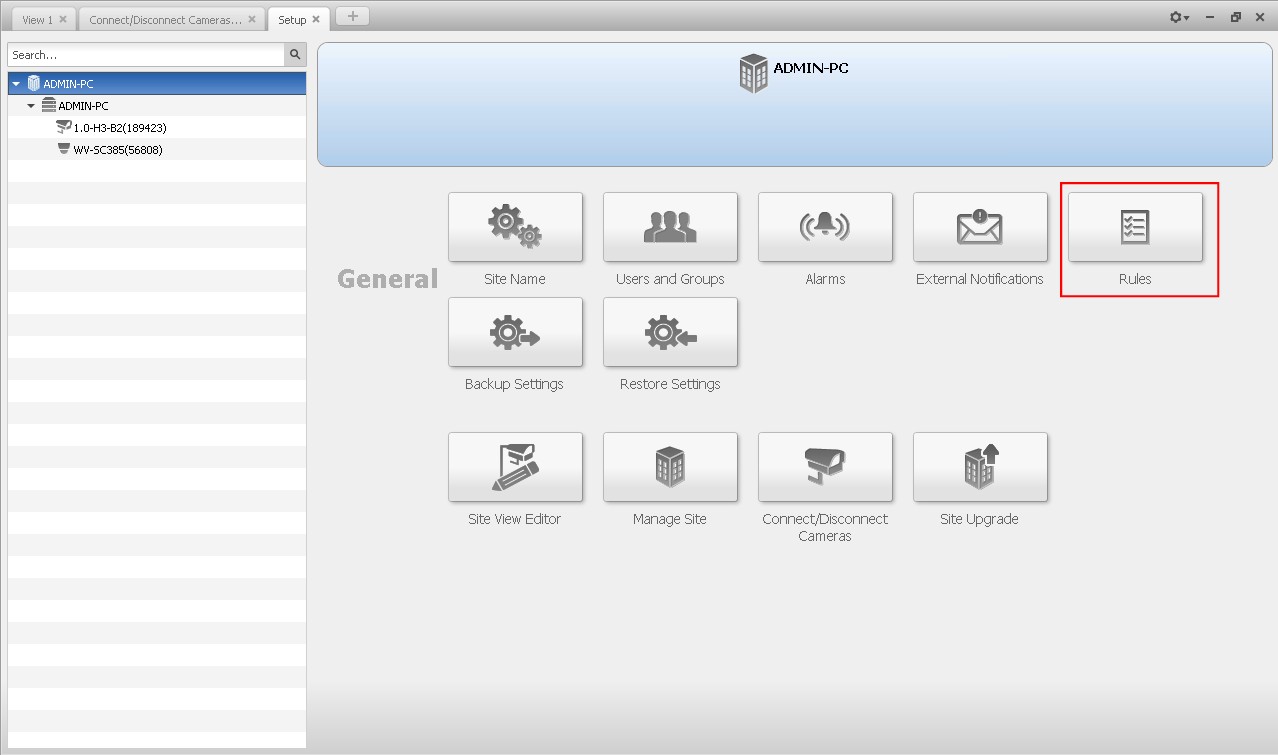
Task: Click the External Notifications label
Action: [x=980, y=279]
